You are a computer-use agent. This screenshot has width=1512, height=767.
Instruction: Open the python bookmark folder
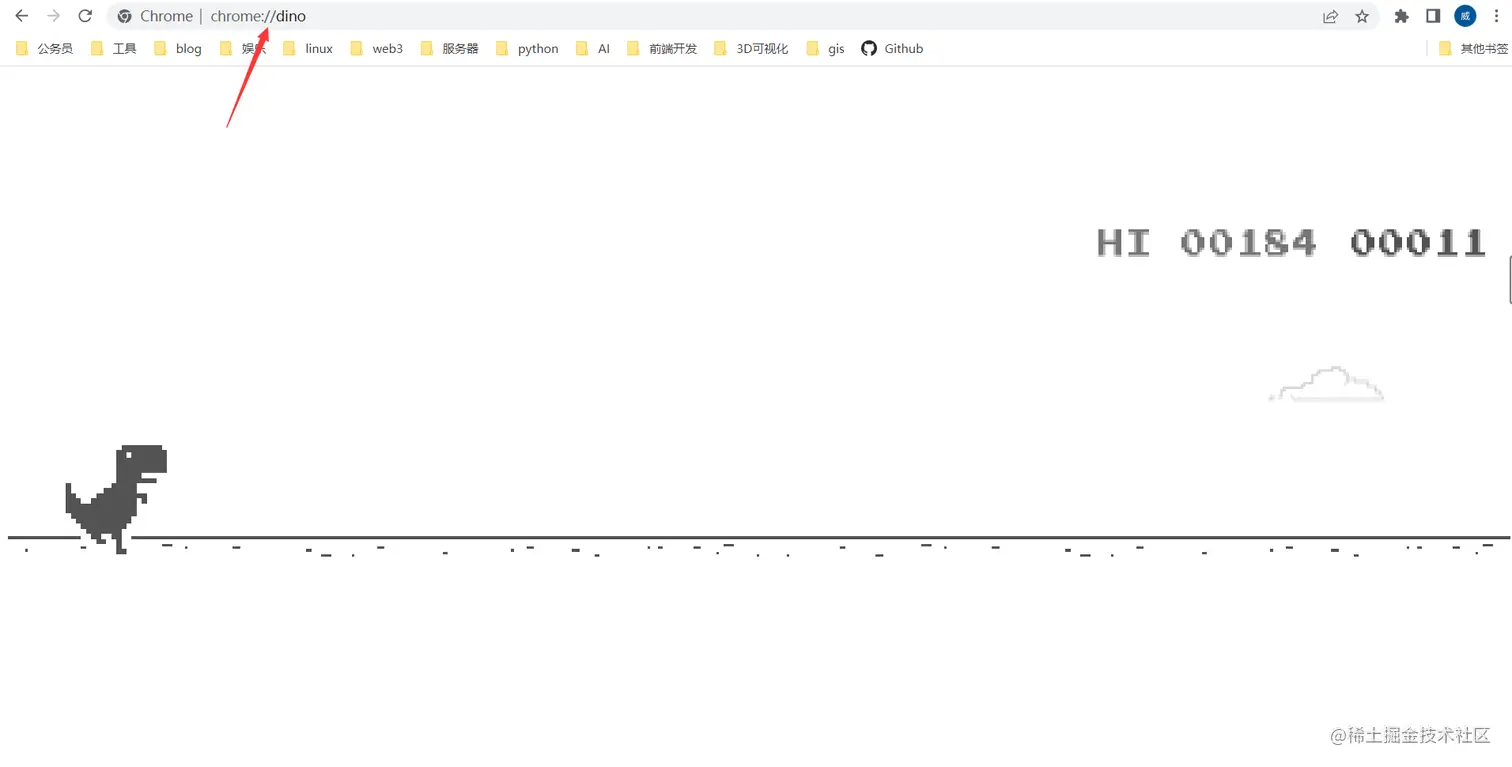point(527,48)
